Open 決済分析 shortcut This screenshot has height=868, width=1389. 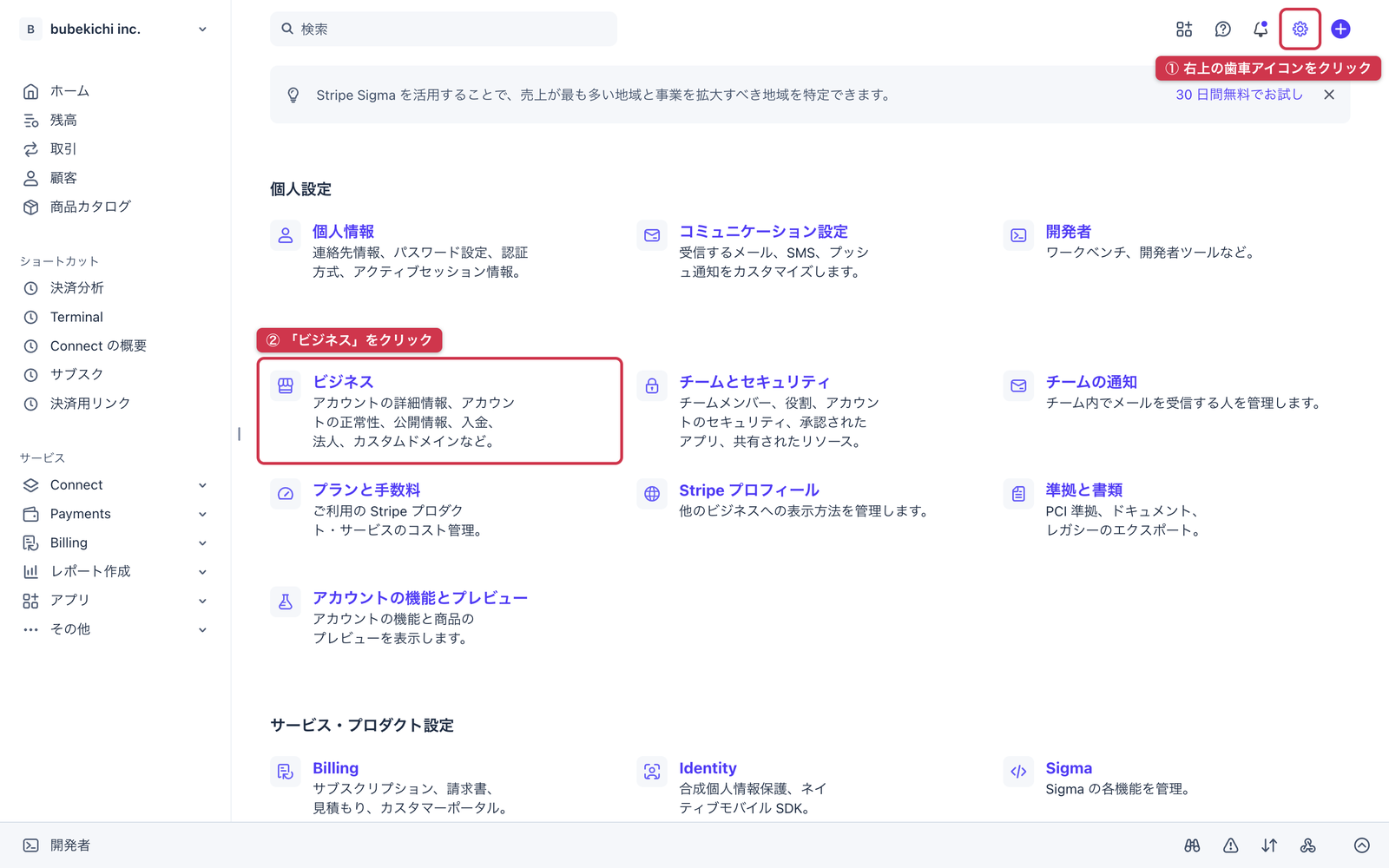point(76,287)
